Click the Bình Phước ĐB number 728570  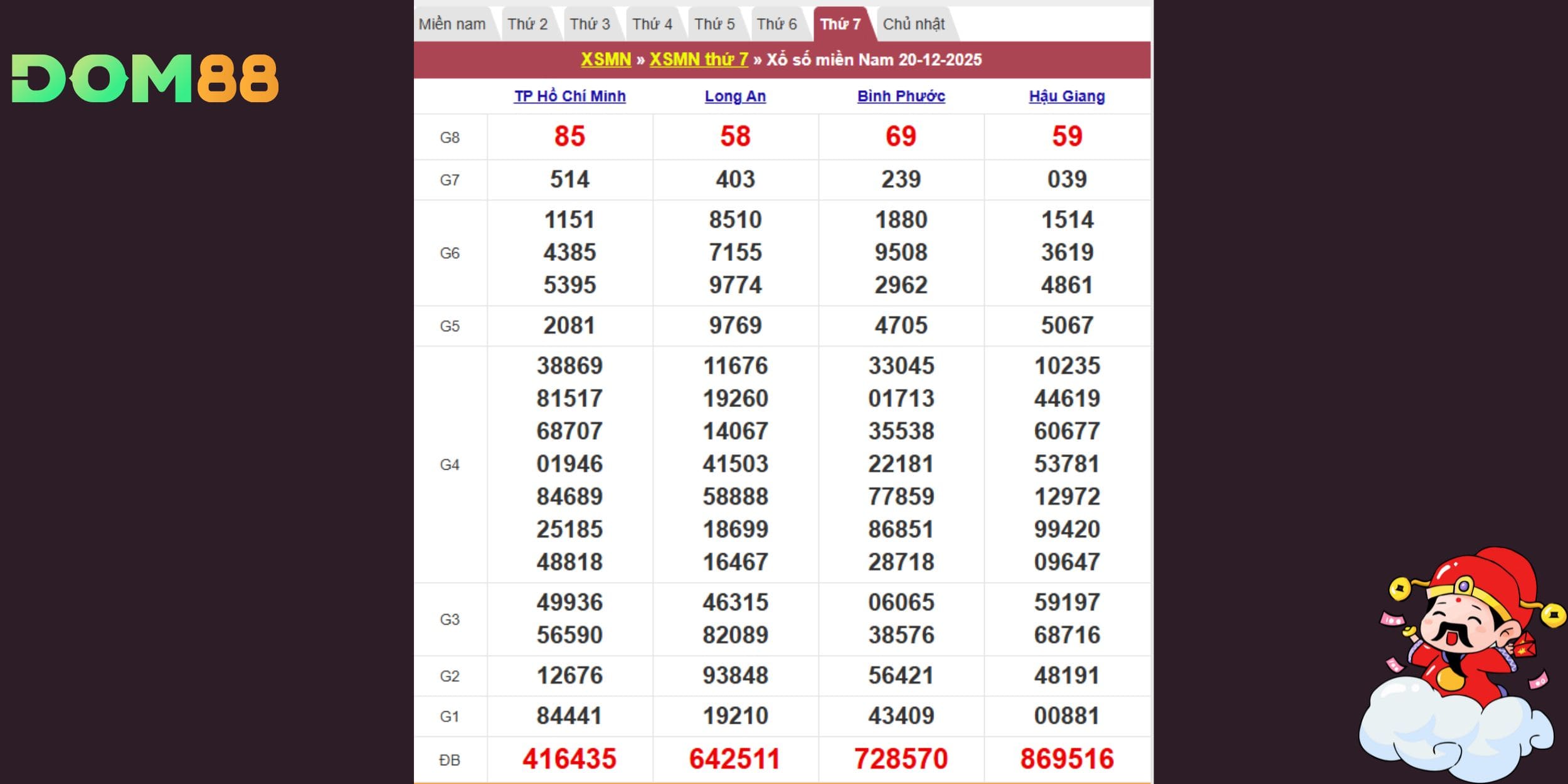point(901,759)
